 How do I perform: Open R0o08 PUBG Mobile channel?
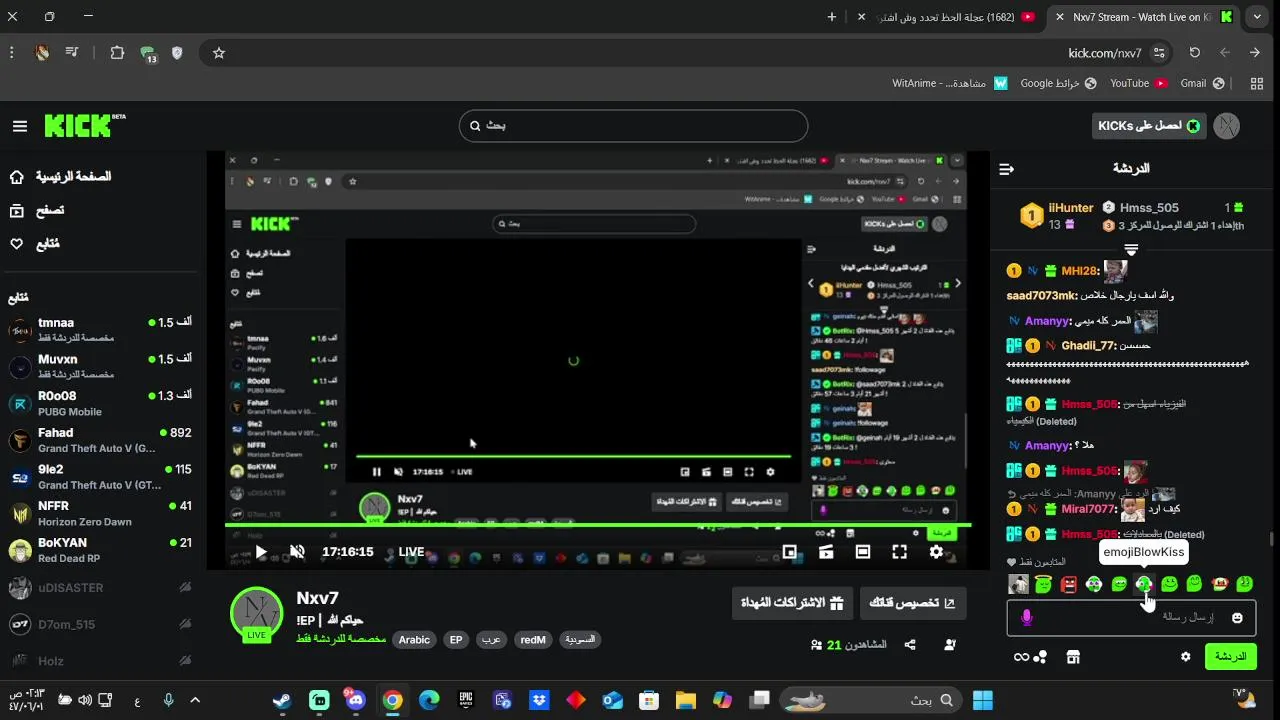[x=100, y=403]
